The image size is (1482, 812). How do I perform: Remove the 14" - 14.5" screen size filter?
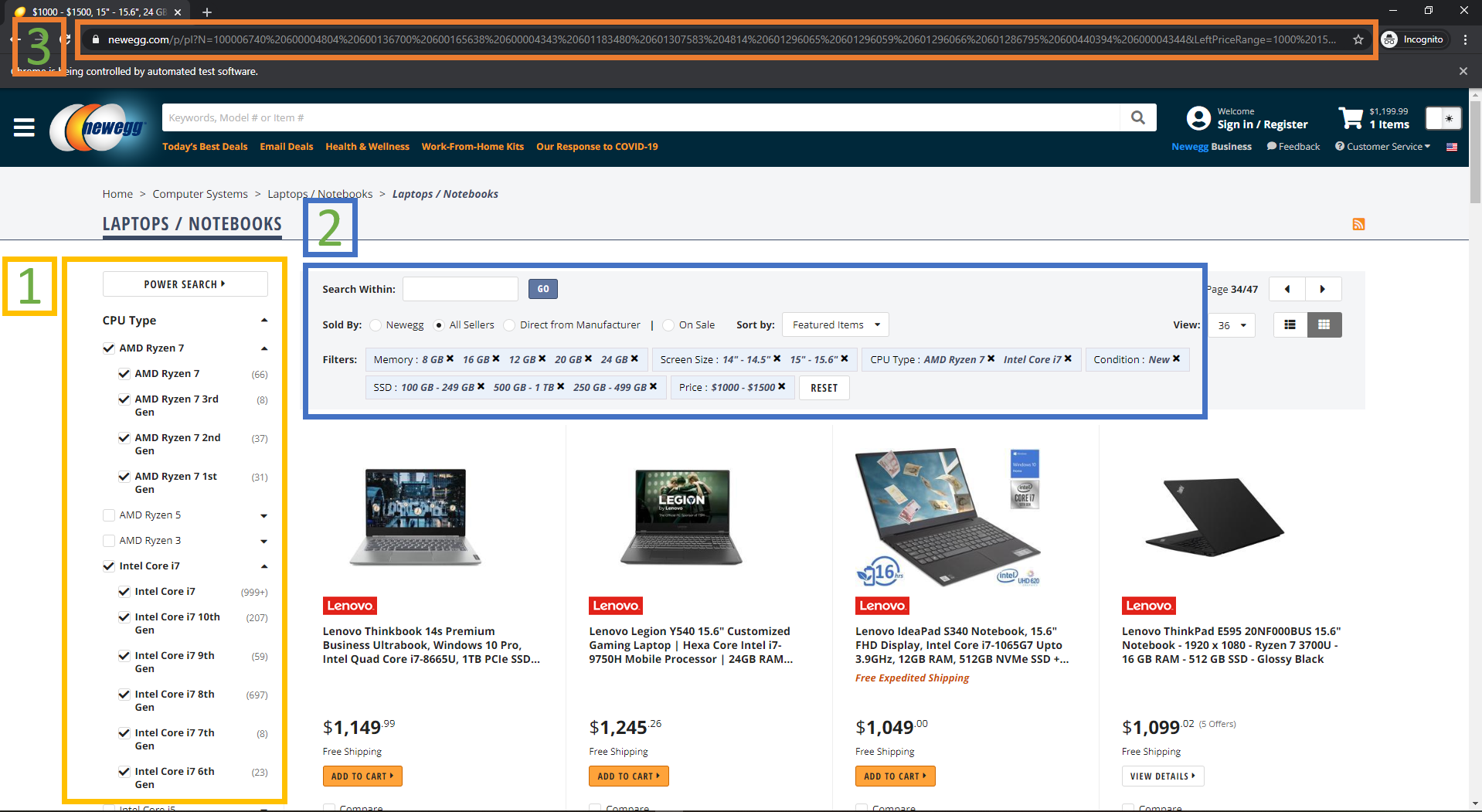click(777, 358)
